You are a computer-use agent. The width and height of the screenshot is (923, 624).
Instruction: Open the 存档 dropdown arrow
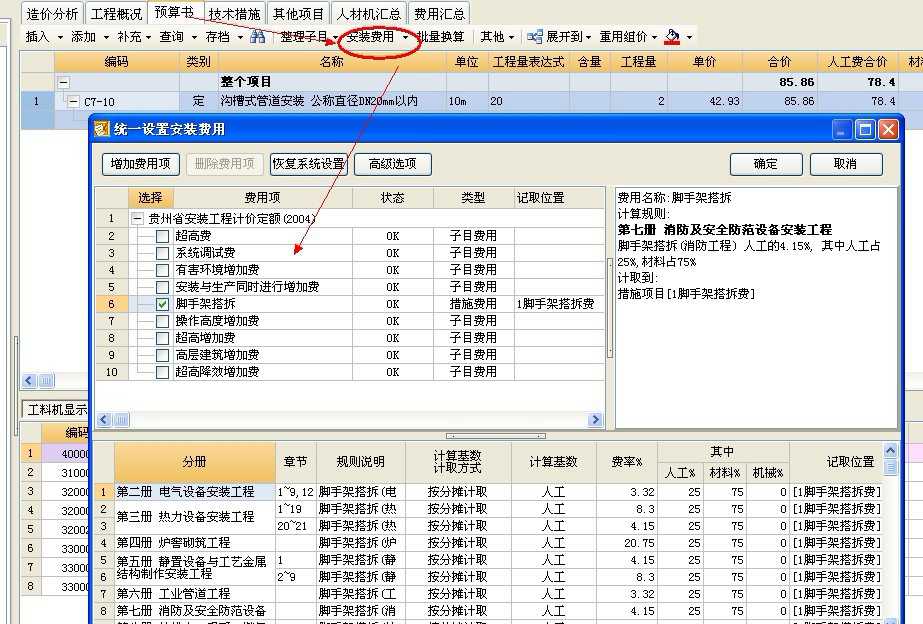tap(240, 37)
